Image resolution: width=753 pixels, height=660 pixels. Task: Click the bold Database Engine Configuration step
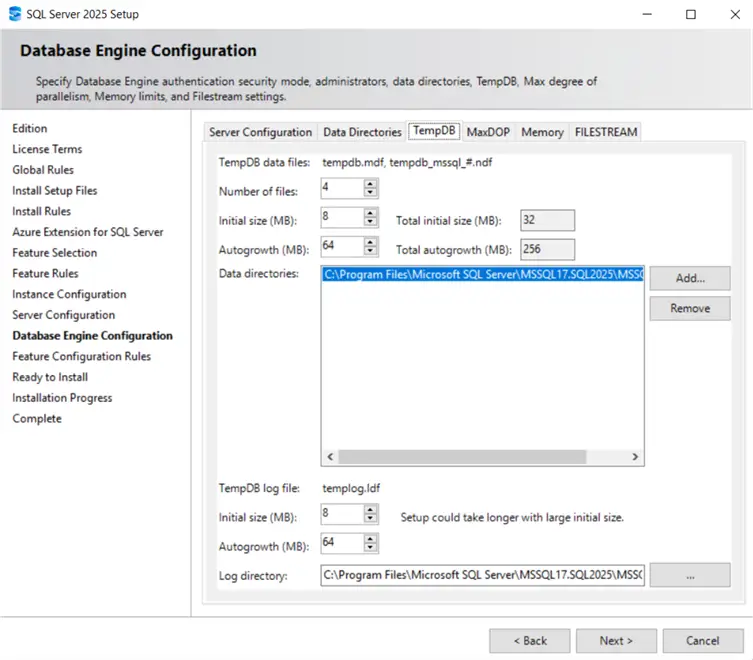(93, 335)
